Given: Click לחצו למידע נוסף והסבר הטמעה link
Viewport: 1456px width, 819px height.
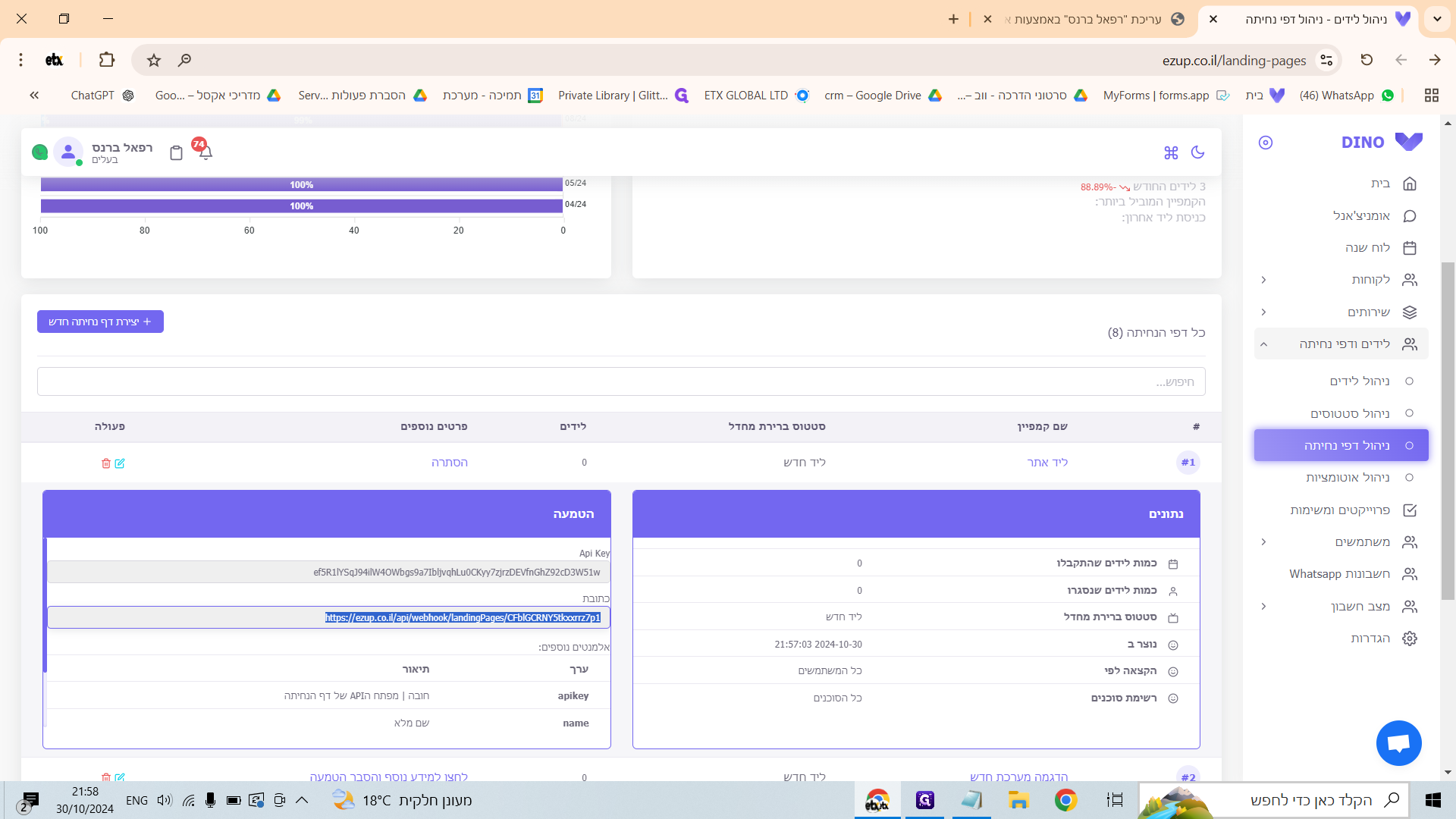Looking at the screenshot, I should pos(389,777).
